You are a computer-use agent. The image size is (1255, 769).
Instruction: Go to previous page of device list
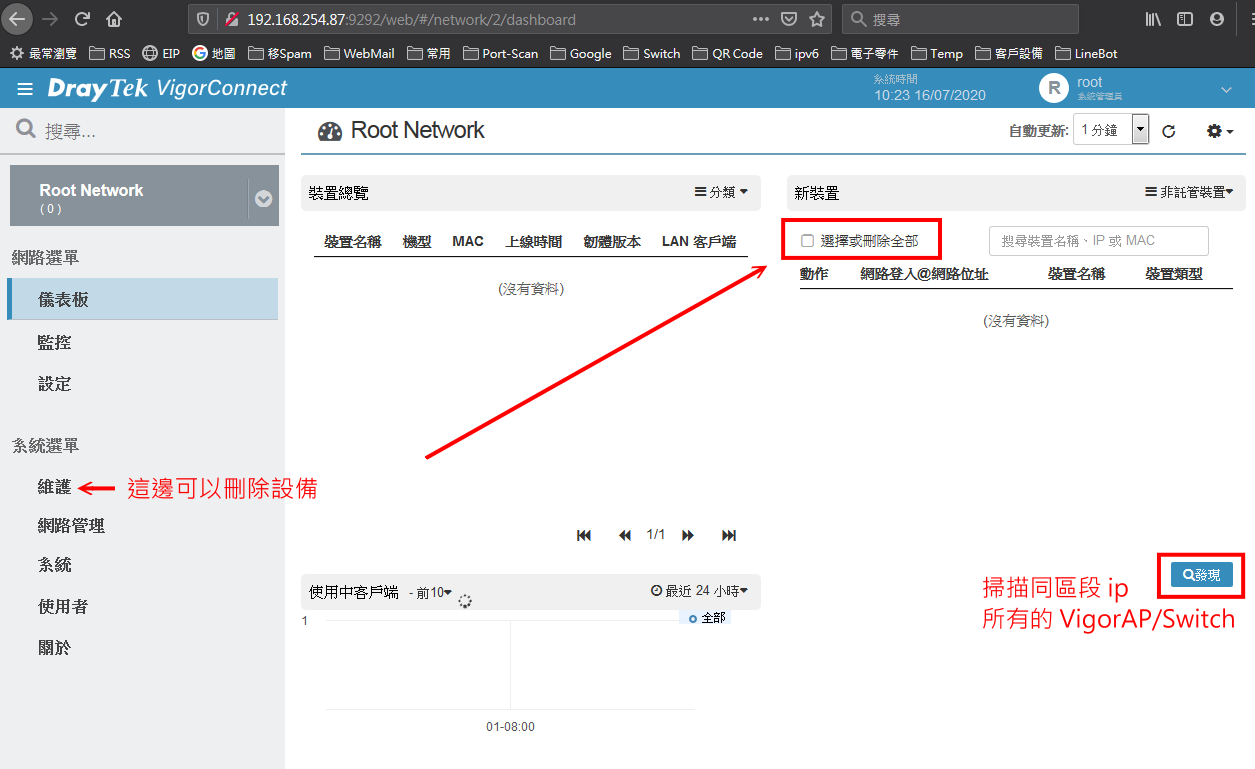tap(625, 536)
